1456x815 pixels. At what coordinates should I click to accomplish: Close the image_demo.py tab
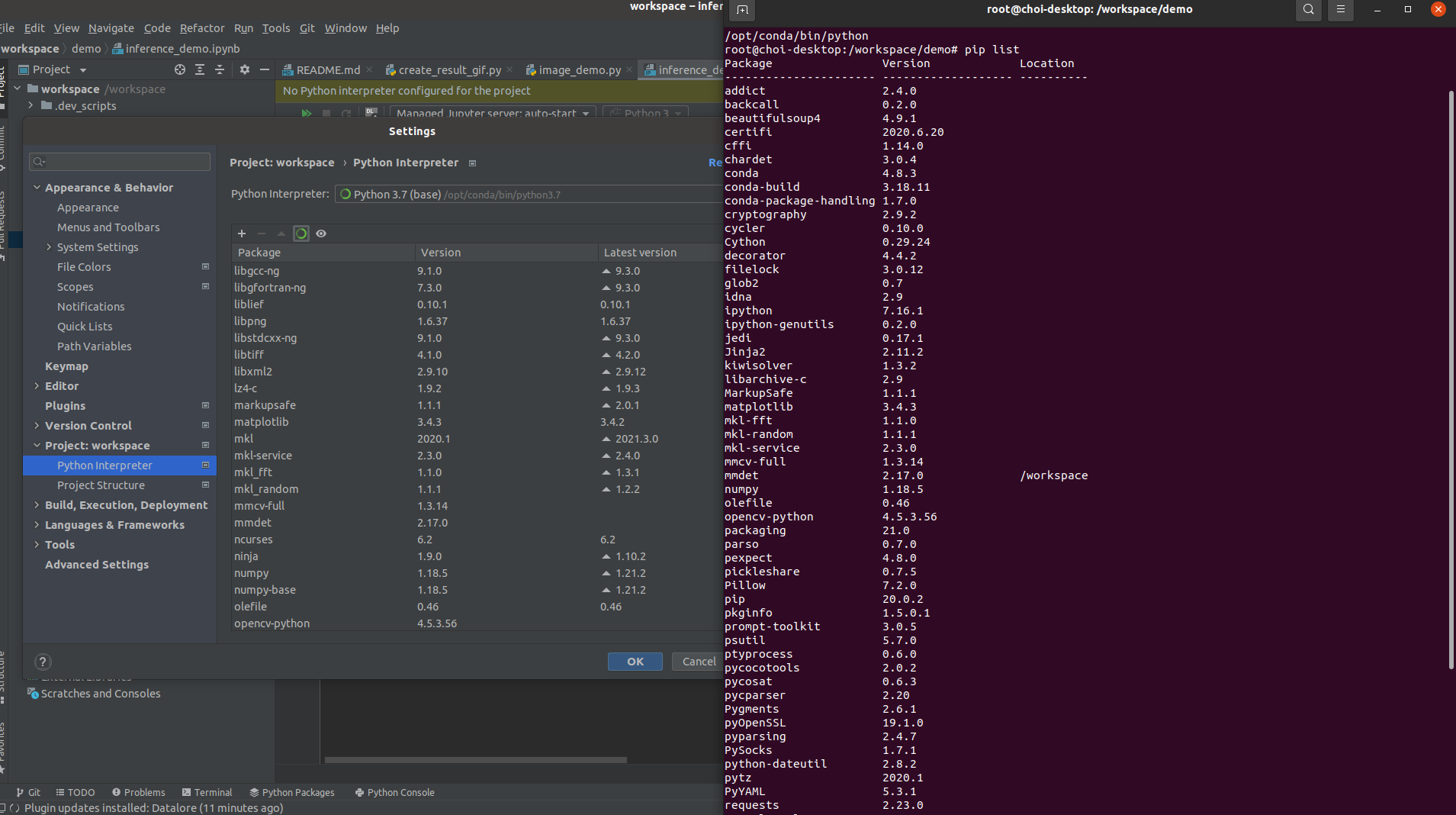pyautogui.click(x=629, y=69)
